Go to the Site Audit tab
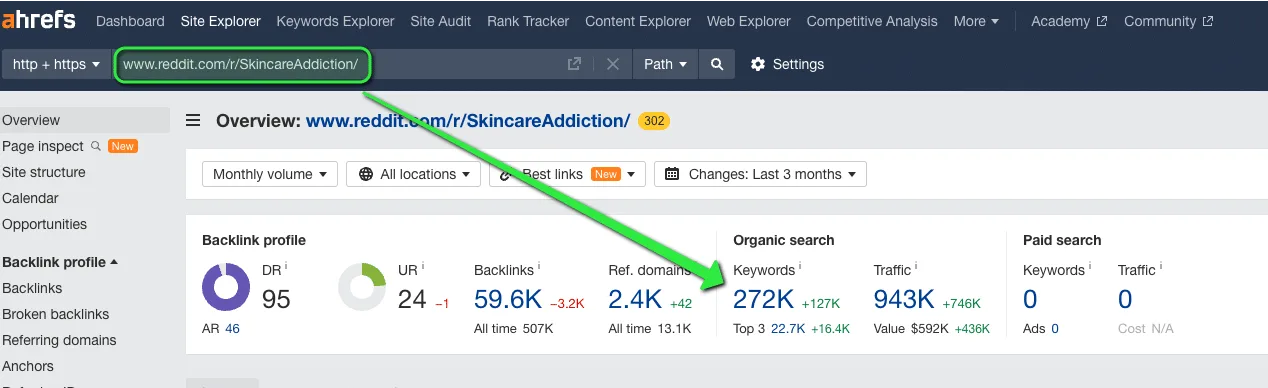This screenshot has height=388, width=1268. click(x=441, y=21)
